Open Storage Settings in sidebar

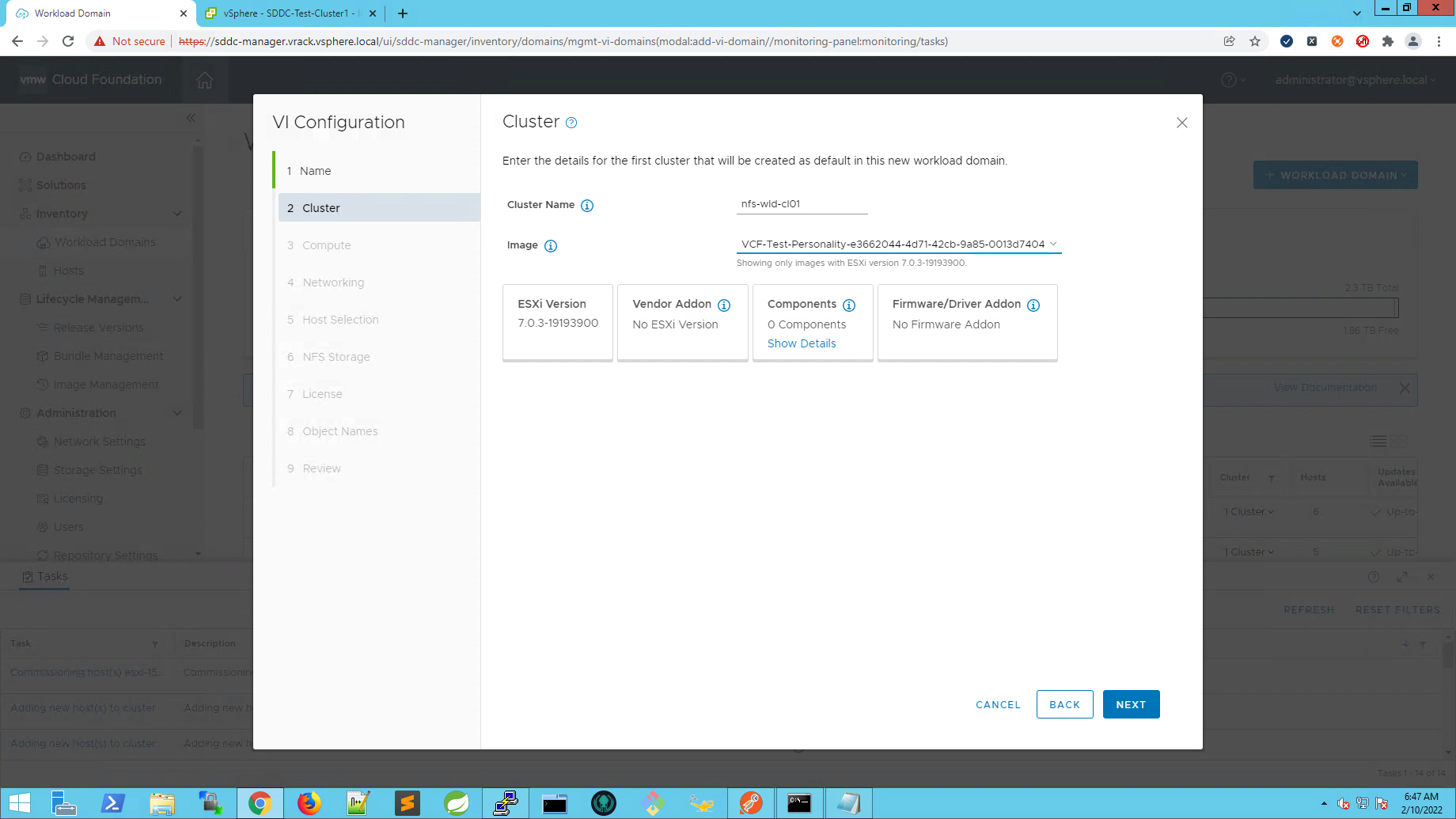pos(97,470)
